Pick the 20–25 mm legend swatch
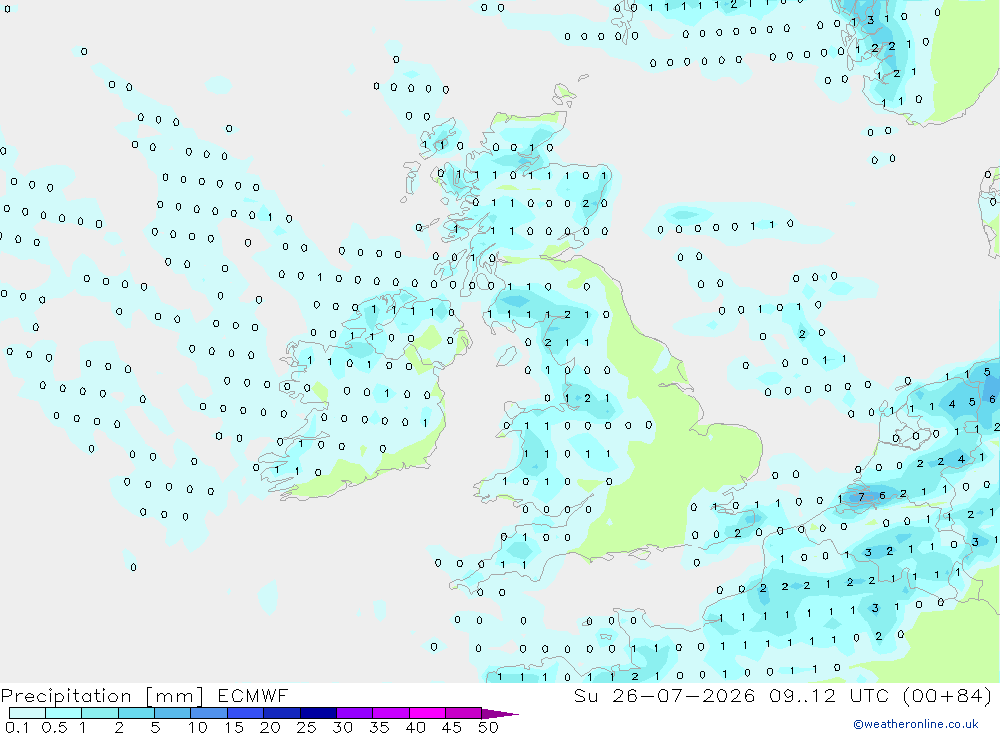Image resolution: width=1000 pixels, height=733 pixels. point(281,713)
